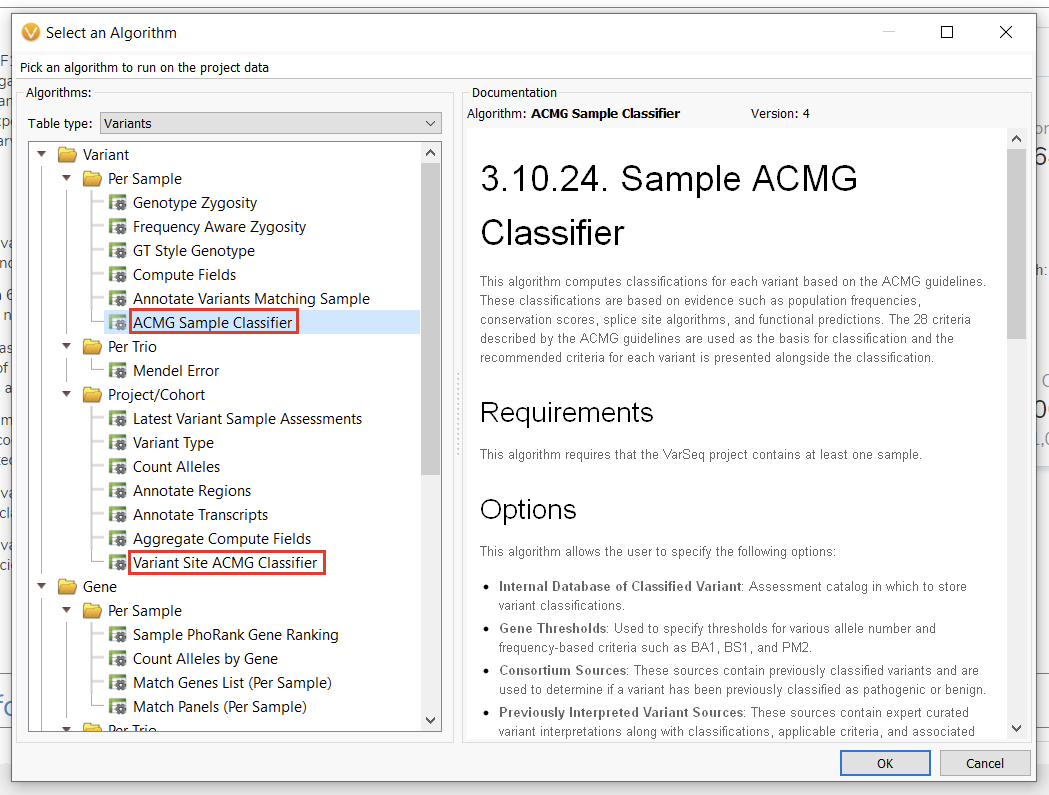Dismiss the dialog with Cancel
Viewport: 1049px width, 795px height.
(x=984, y=762)
